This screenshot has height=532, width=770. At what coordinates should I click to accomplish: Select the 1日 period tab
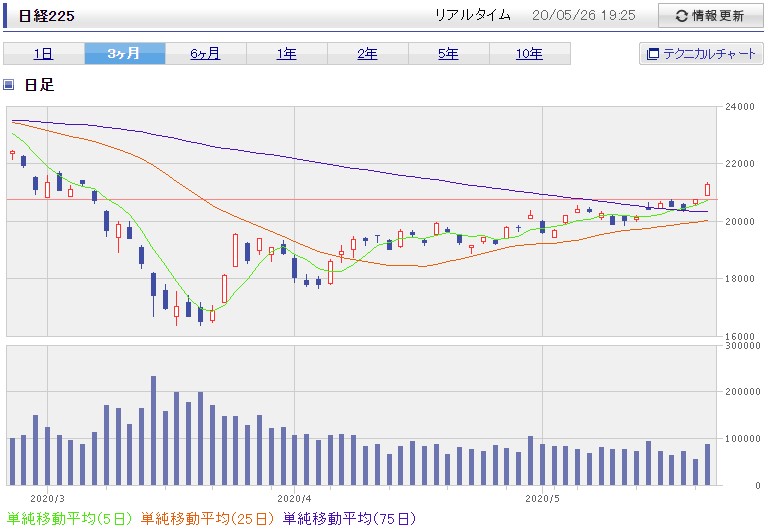(x=44, y=54)
